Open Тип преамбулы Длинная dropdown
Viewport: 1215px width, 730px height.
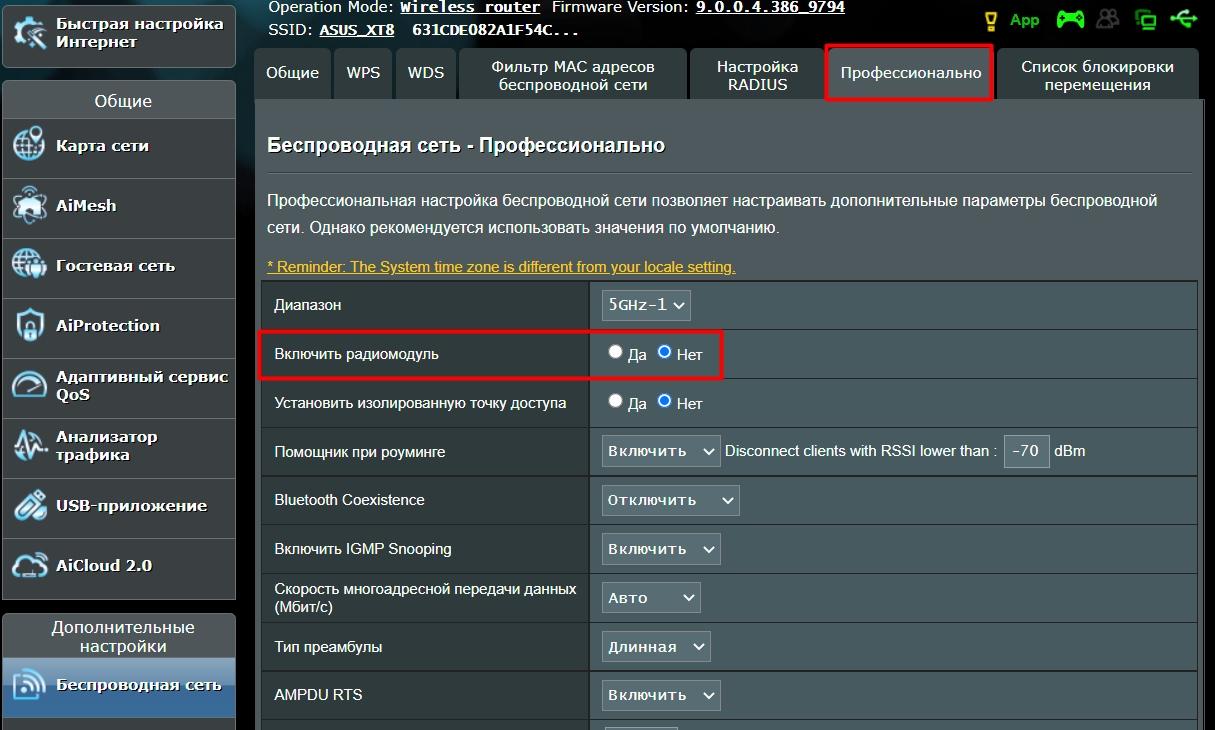[656, 647]
